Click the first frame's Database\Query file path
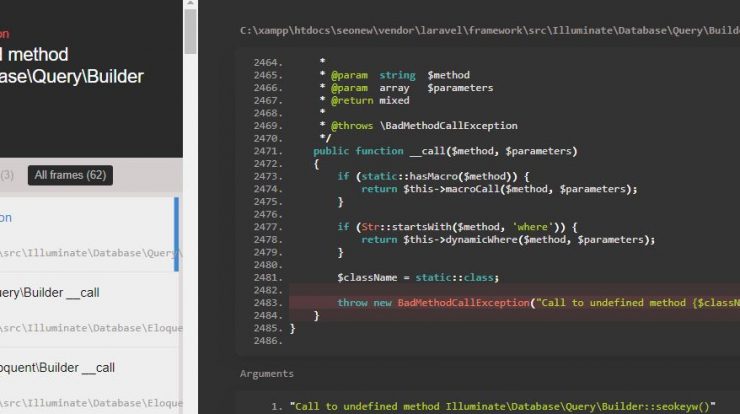 pyautogui.click(x=91, y=253)
